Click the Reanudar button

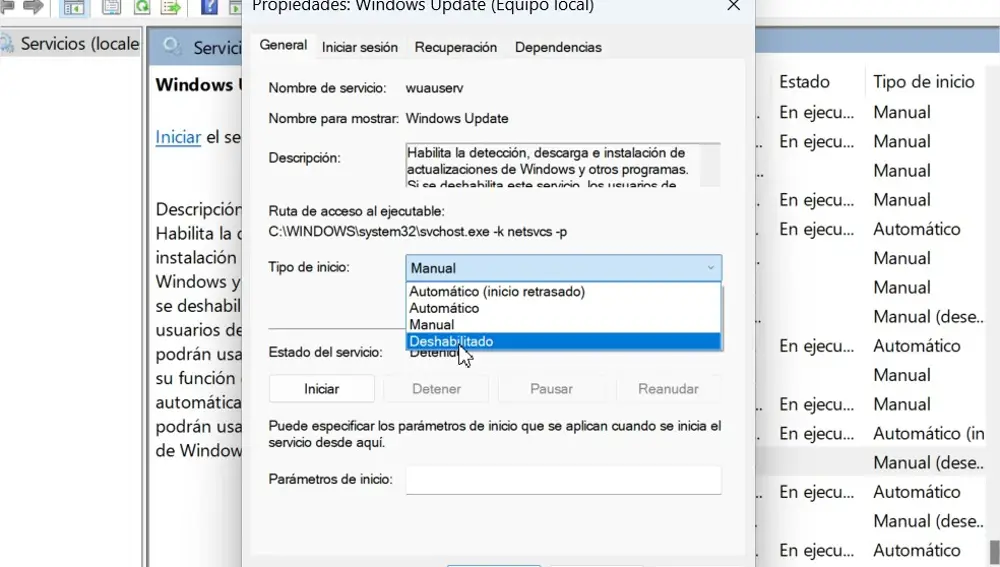pos(668,389)
